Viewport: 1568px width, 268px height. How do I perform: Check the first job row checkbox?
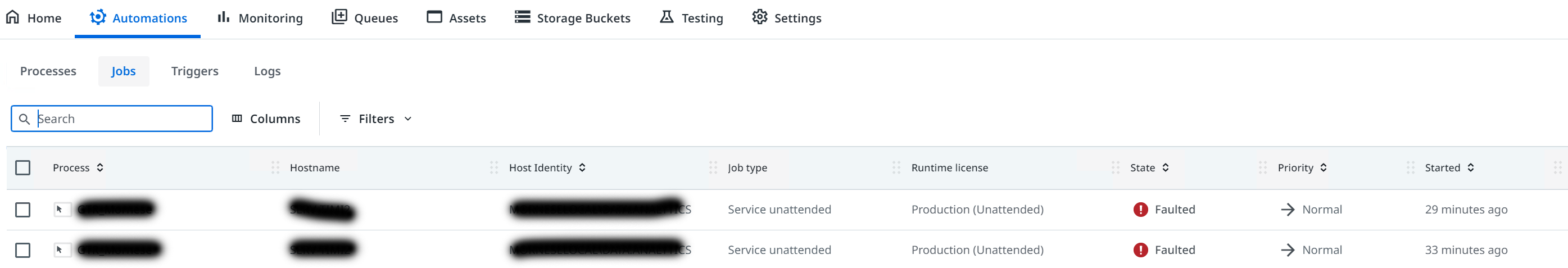(x=22, y=210)
